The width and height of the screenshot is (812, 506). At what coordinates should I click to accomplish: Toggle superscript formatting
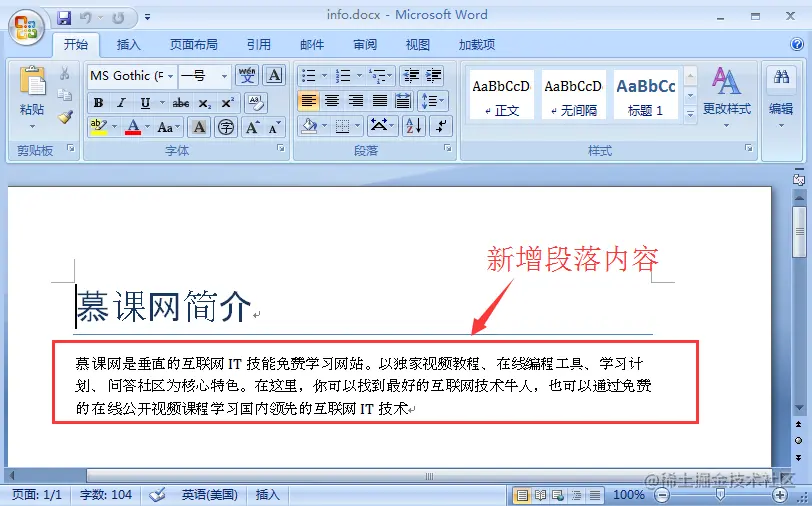(x=227, y=103)
